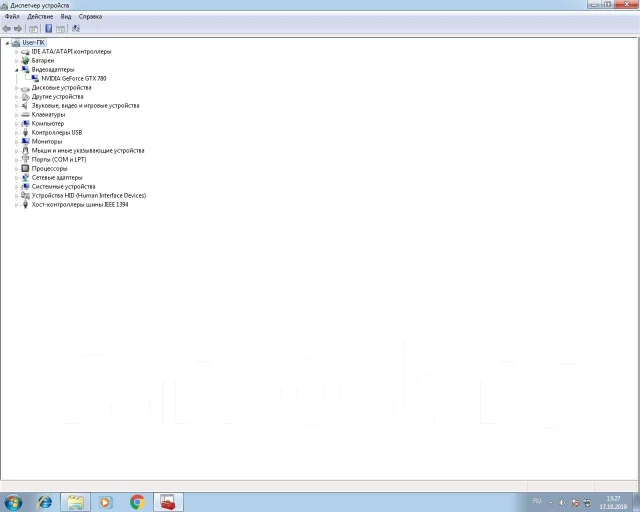Open Windows Explorer from the taskbar
The width and height of the screenshot is (640, 512).
click(x=76, y=502)
